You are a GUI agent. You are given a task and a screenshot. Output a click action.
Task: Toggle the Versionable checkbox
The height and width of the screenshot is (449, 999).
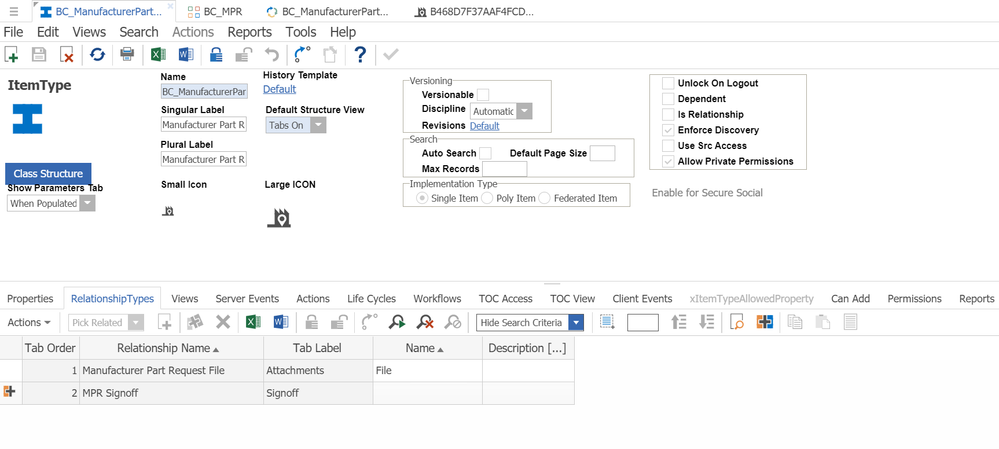click(x=483, y=95)
